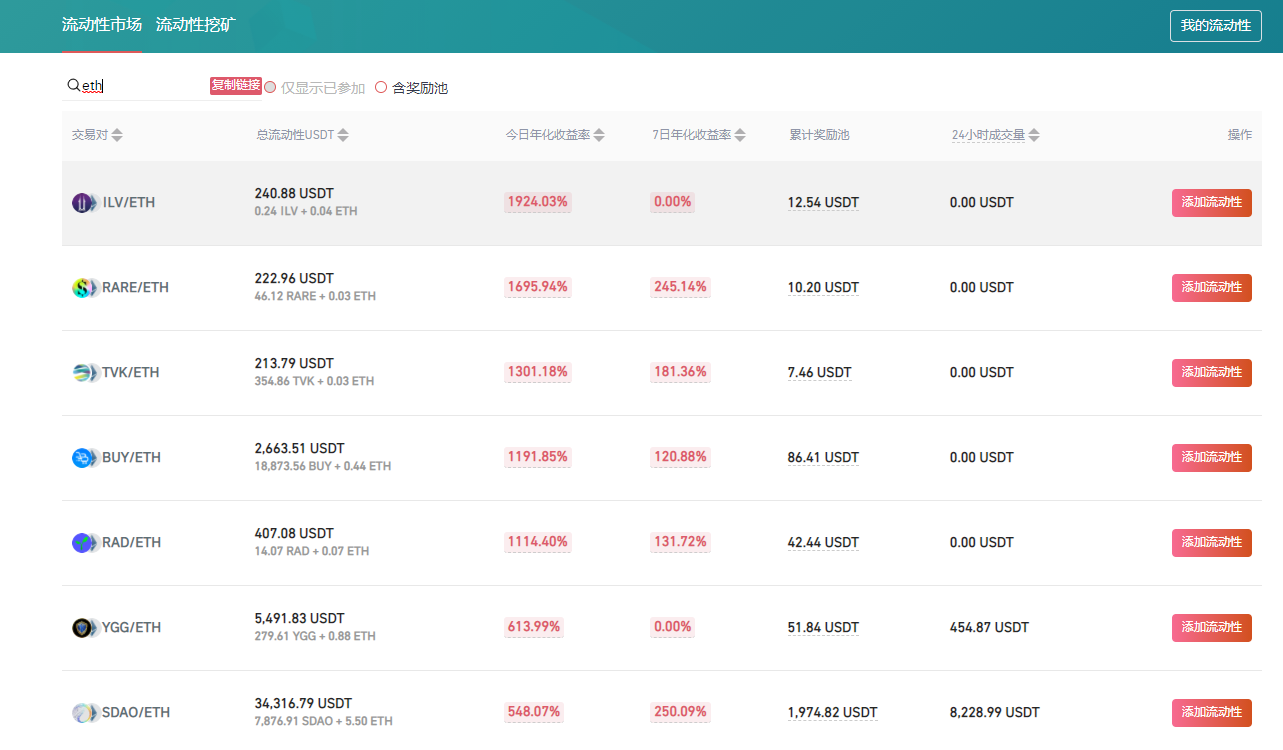Click the 407.08 USDT liquidity value
The height and width of the screenshot is (750, 1283).
click(294, 533)
